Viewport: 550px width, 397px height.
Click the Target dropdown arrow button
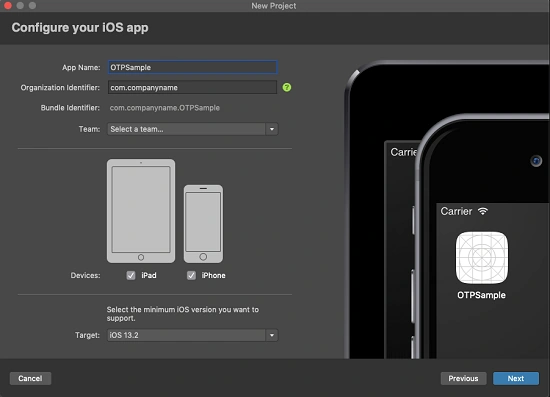click(272, 335)
